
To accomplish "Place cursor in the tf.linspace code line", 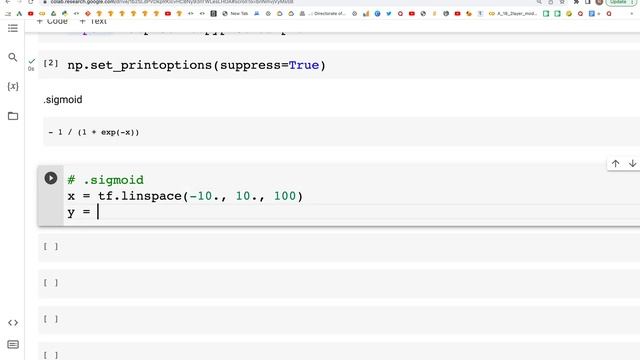I will pyautogui.click(x=185, y=196).
